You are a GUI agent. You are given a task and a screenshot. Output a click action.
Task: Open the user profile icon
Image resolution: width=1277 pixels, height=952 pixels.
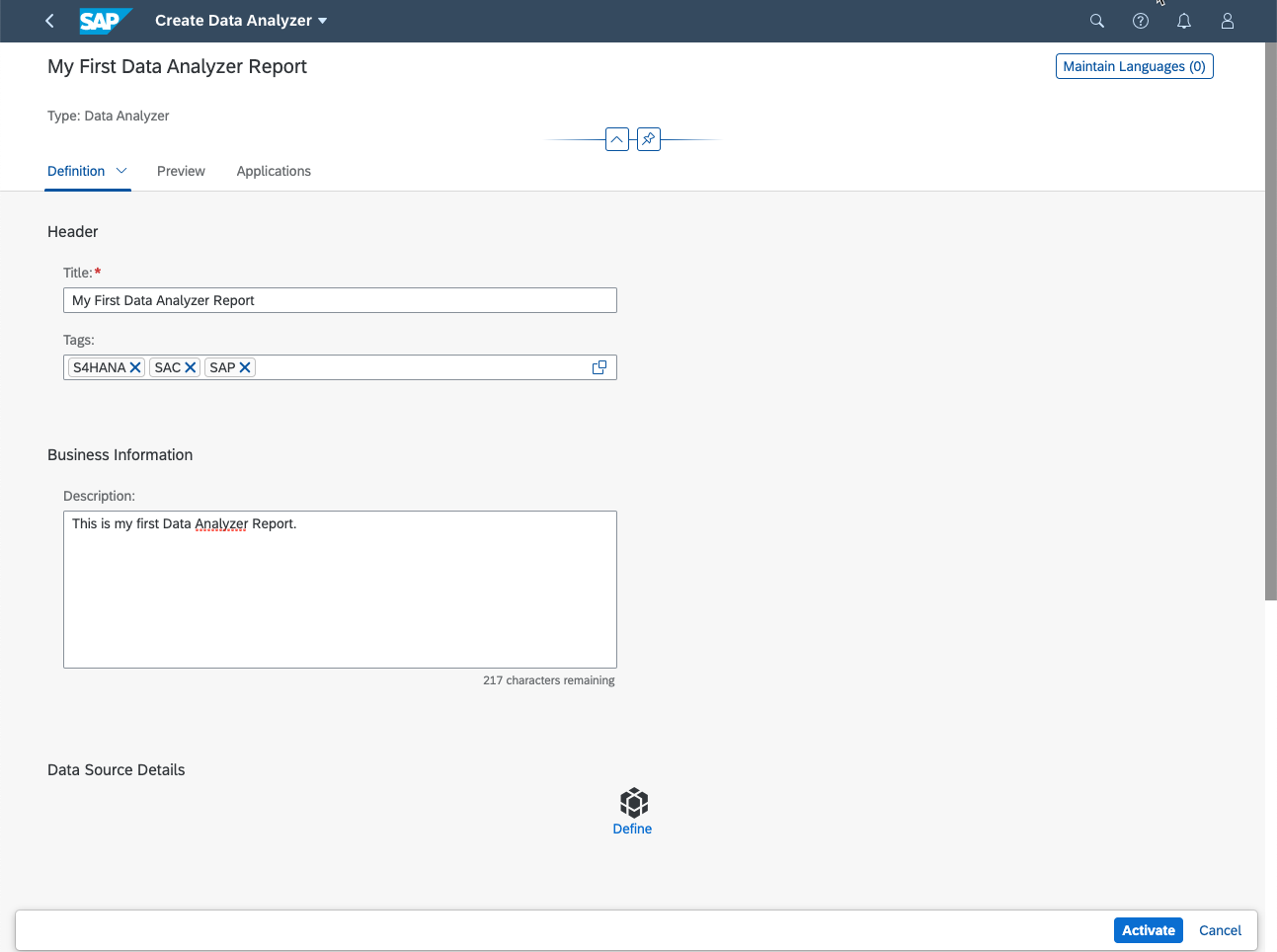(x=1227, y=21)
